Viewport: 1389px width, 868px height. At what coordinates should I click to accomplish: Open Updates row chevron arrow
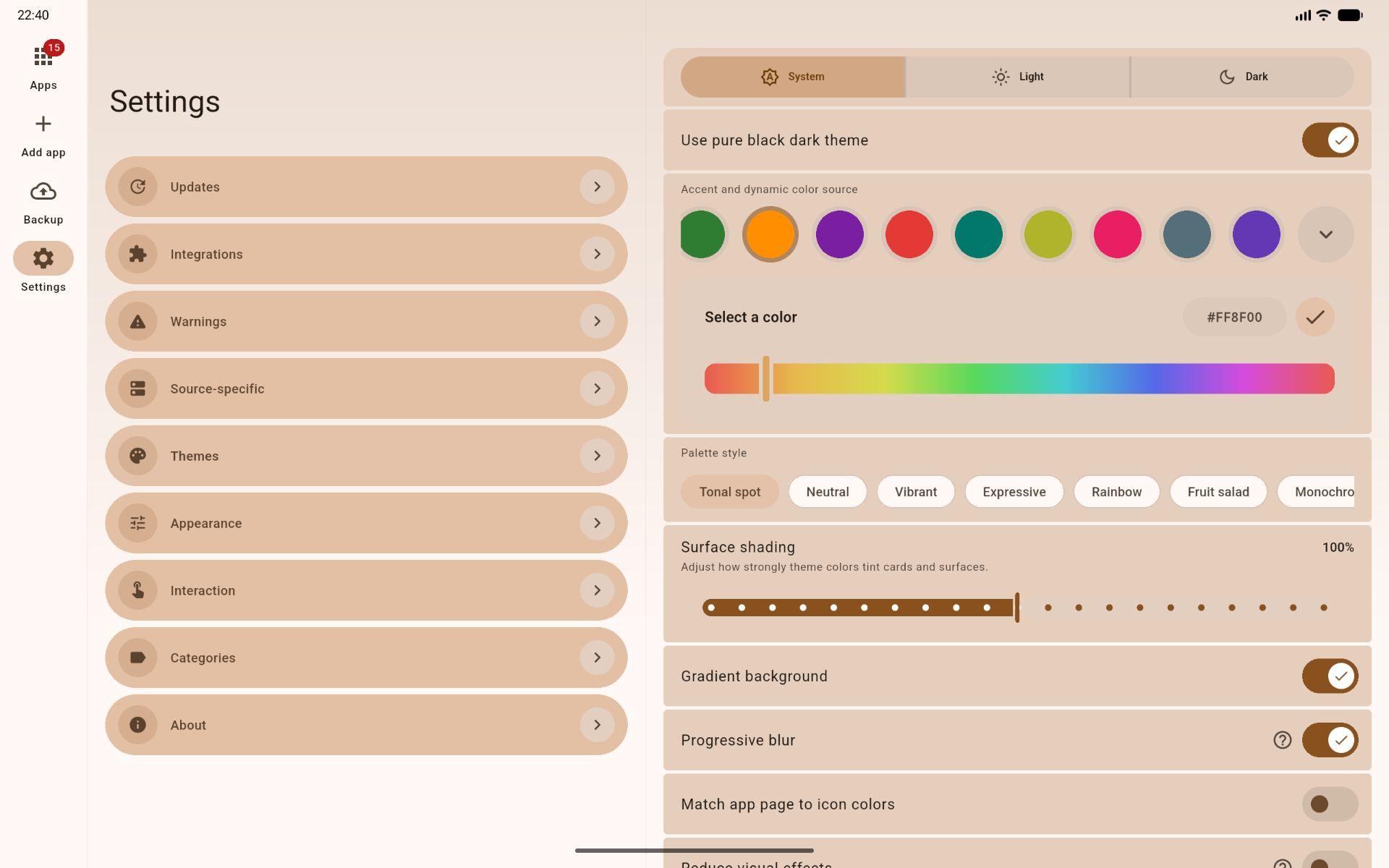pyautogui.click(x=597, y=187)
